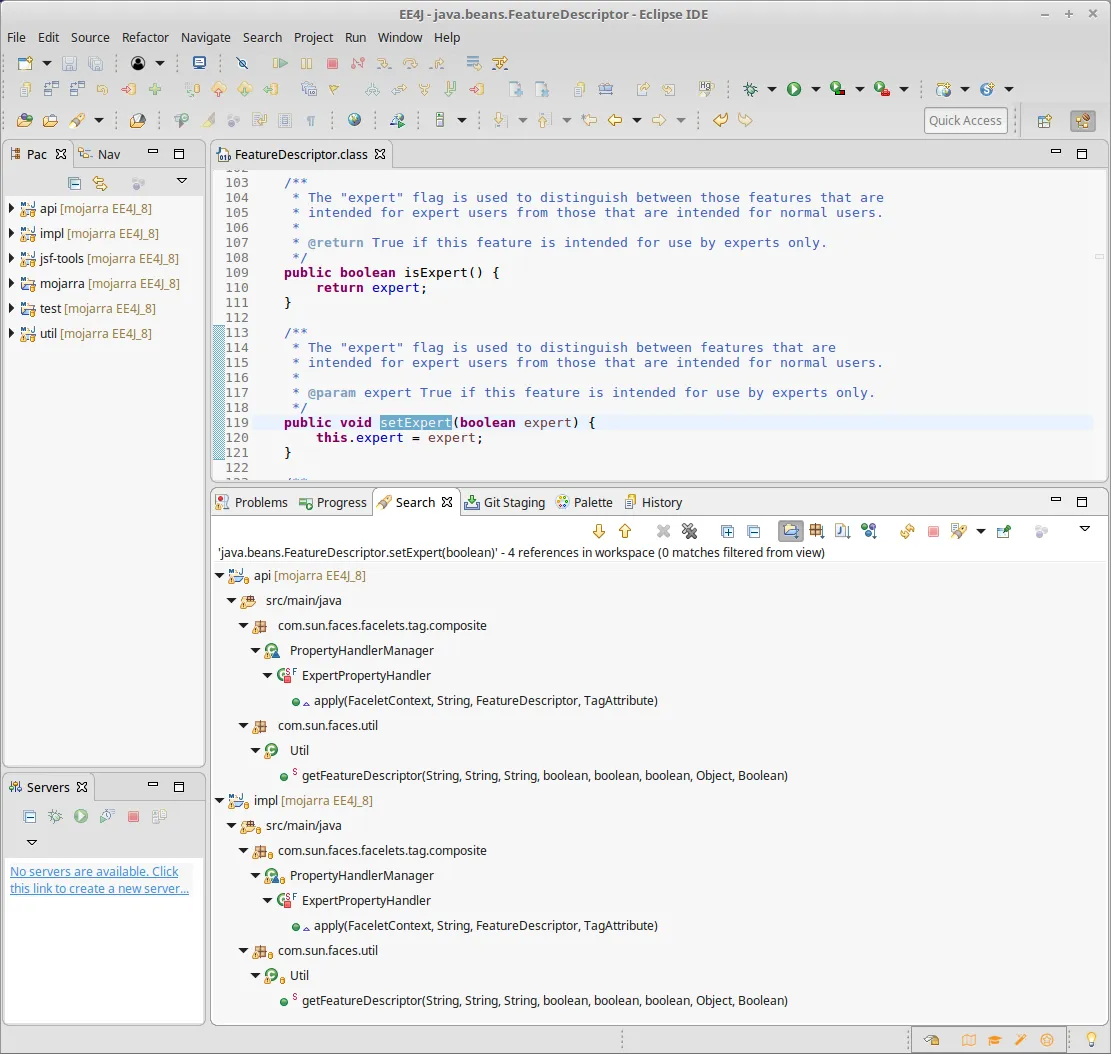Image resolution: width=1111 pixels, height=1054 pixels.
Task: Click Run Search Again icon in Search view
Action: 907,531
